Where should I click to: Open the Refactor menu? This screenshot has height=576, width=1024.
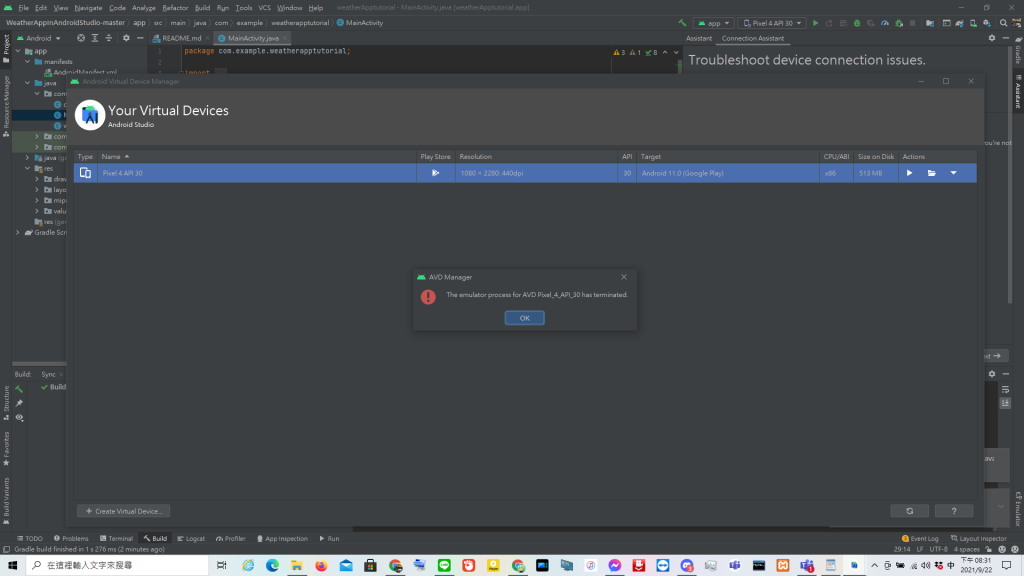coord(175,8)
